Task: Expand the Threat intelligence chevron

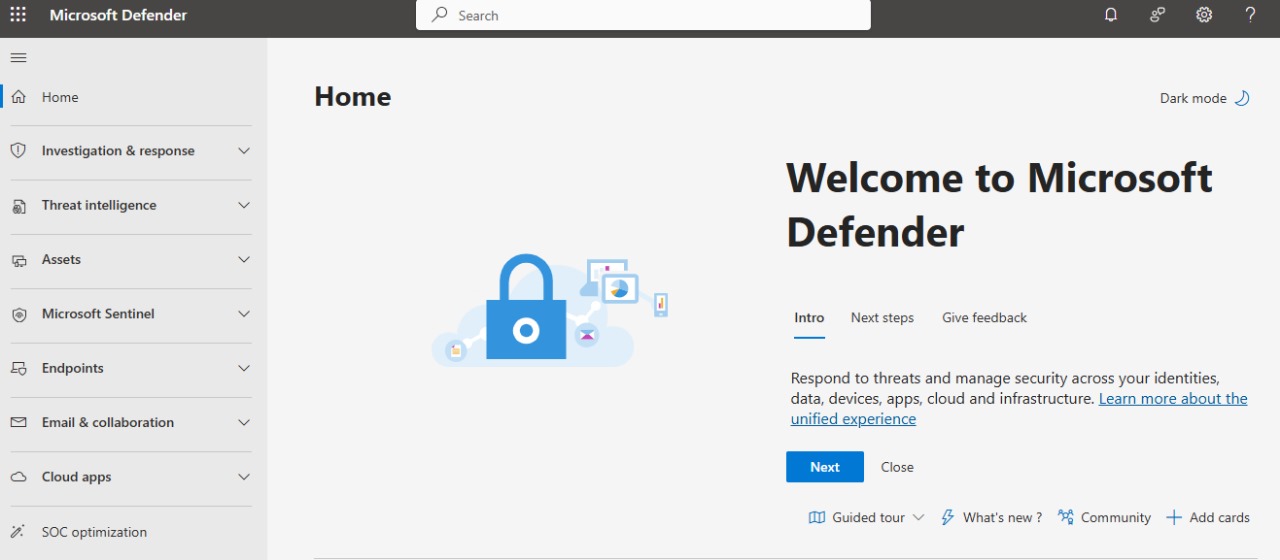Action: (243, 205)
